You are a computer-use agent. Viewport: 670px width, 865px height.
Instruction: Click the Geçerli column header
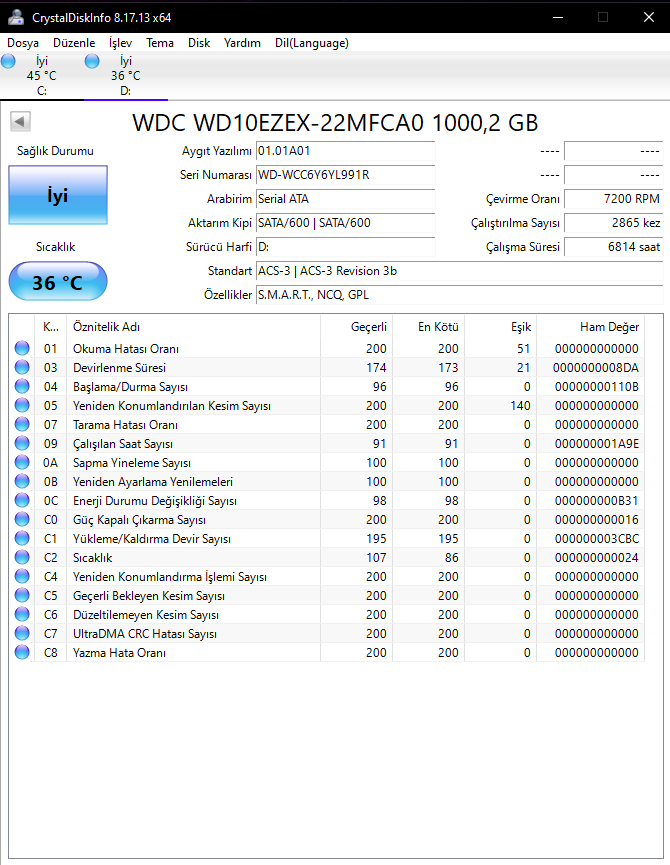tap(356, 327)
